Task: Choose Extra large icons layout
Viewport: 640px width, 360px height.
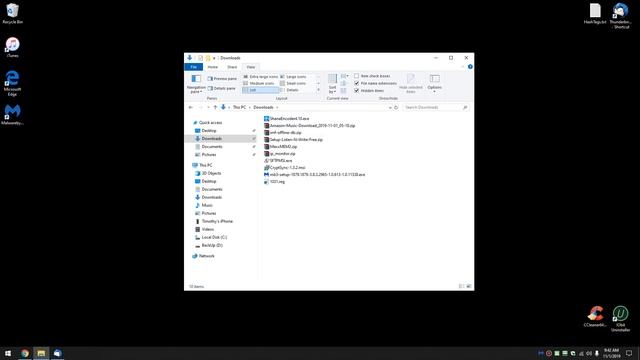Action: pos(260,77)
